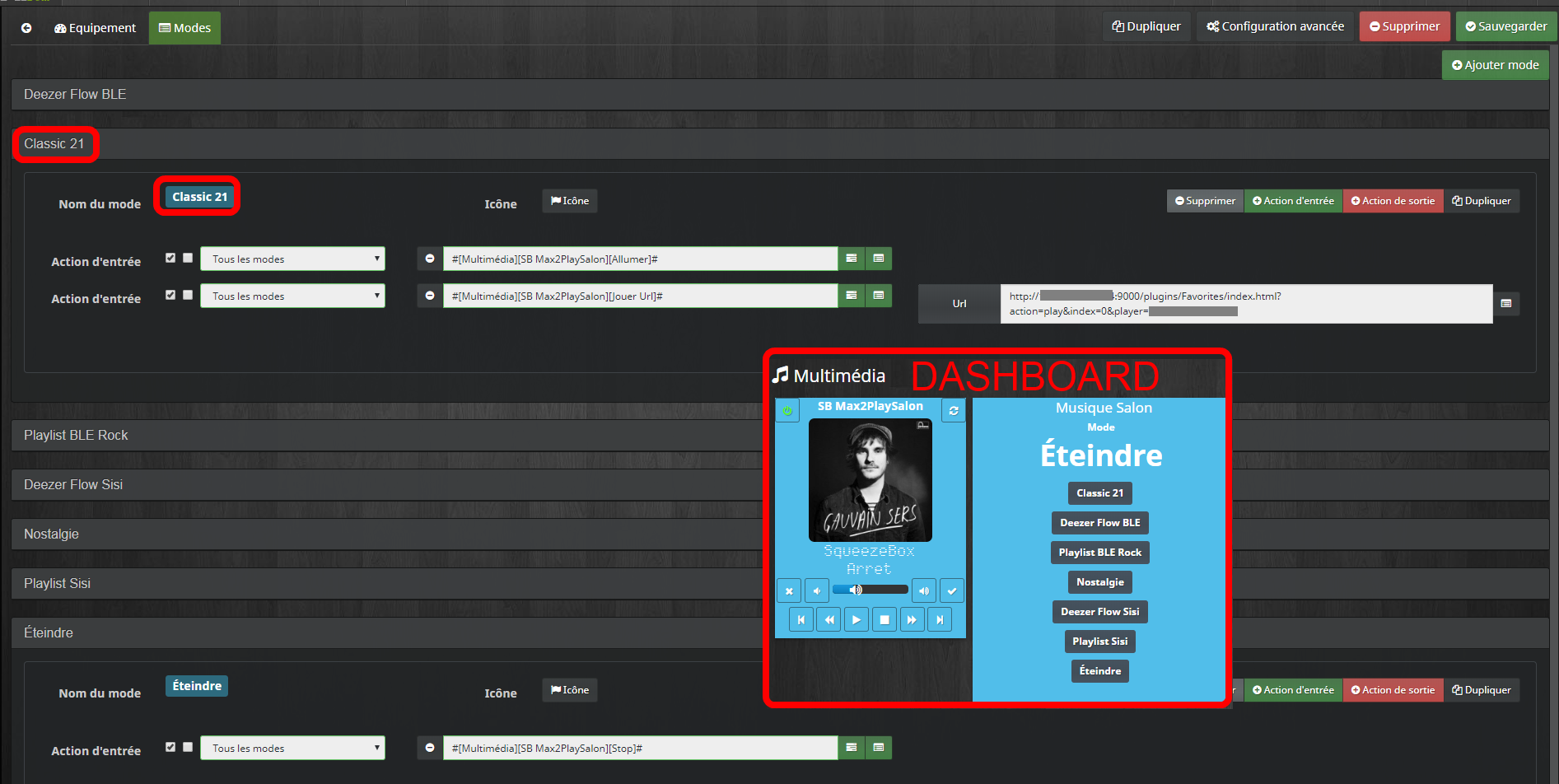This screenshot has width=1559, height=784.
Task: Skip to next track in dashboard player
Action: tap(940, 619)
